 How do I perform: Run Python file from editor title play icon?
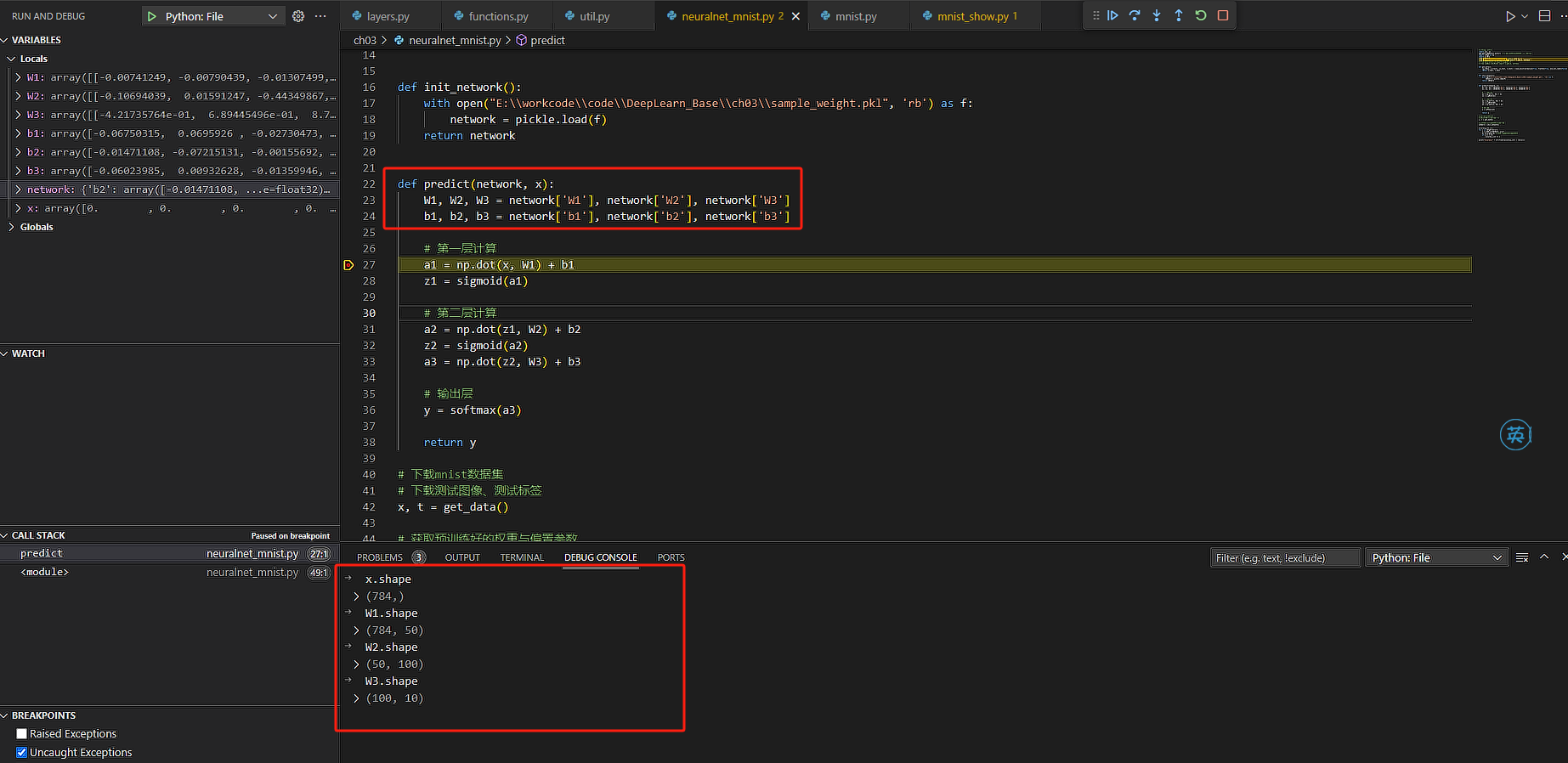[x=1510, y=16]
